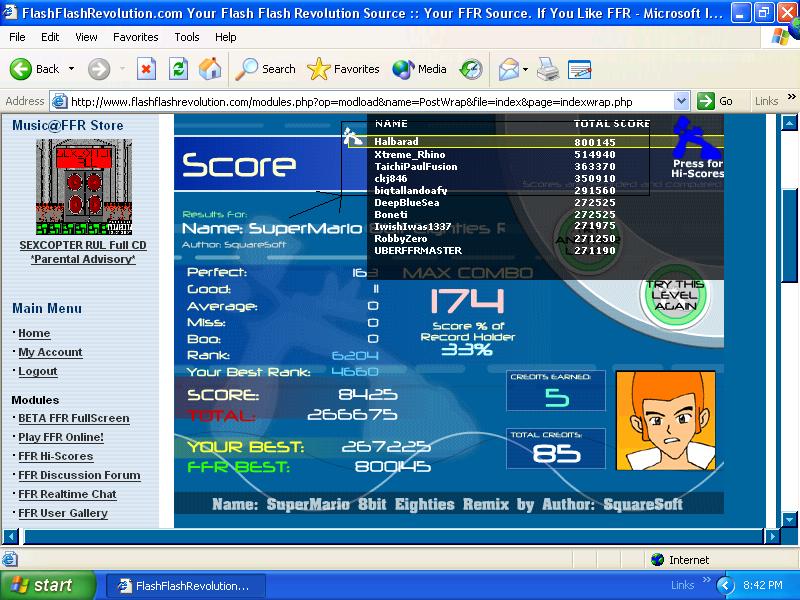The height and width of the screenshot is (600, 800).
Task: Select Halbarad row in high scores
Action: pos(534,142)
